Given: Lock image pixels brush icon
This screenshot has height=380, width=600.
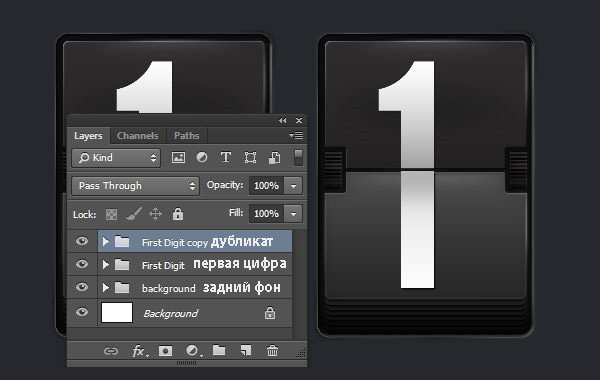Looking at the screenshot, I should click(134, 214).
